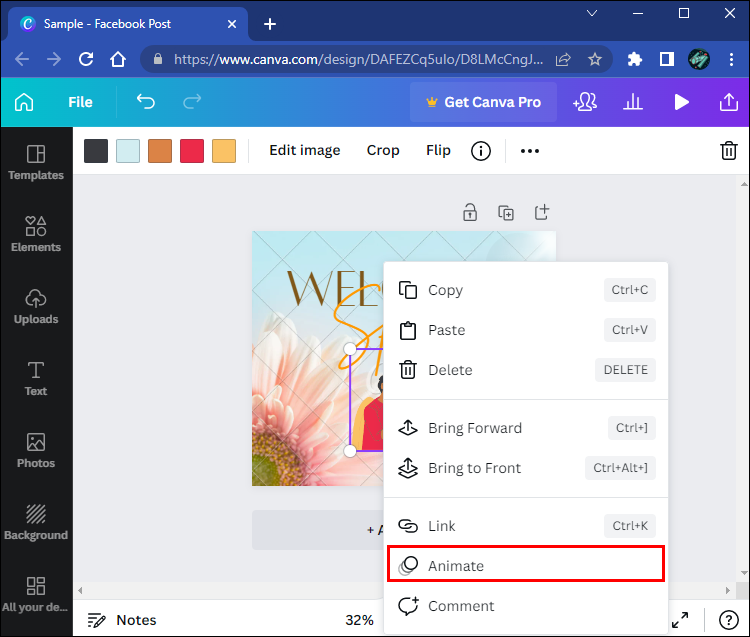Image resolution: width=750 pixels, height=637 pixels.
Task: Choose Copy from context menu
Action: point(526,290)
